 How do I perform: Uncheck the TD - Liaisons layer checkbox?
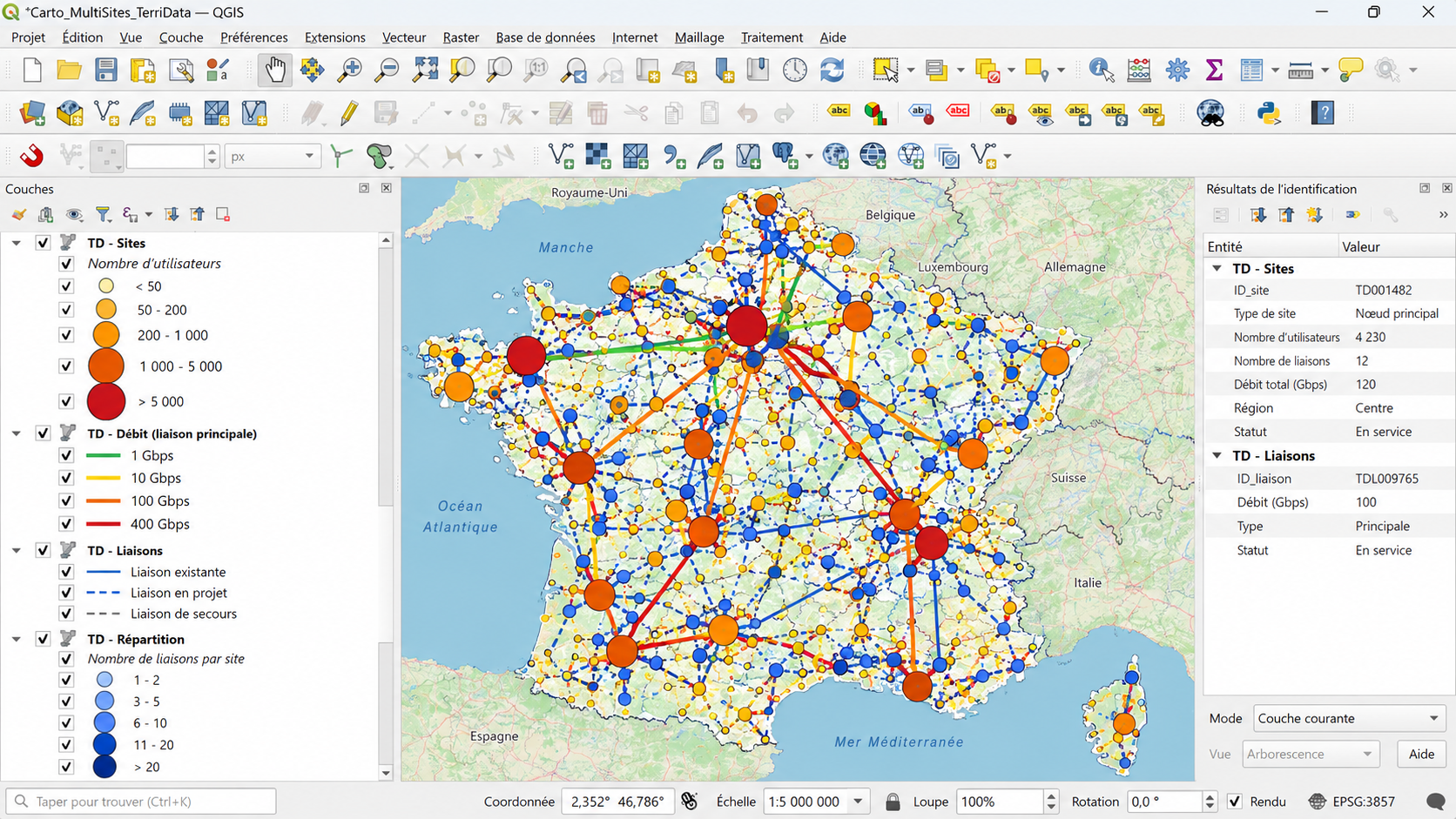pos(43,551)
